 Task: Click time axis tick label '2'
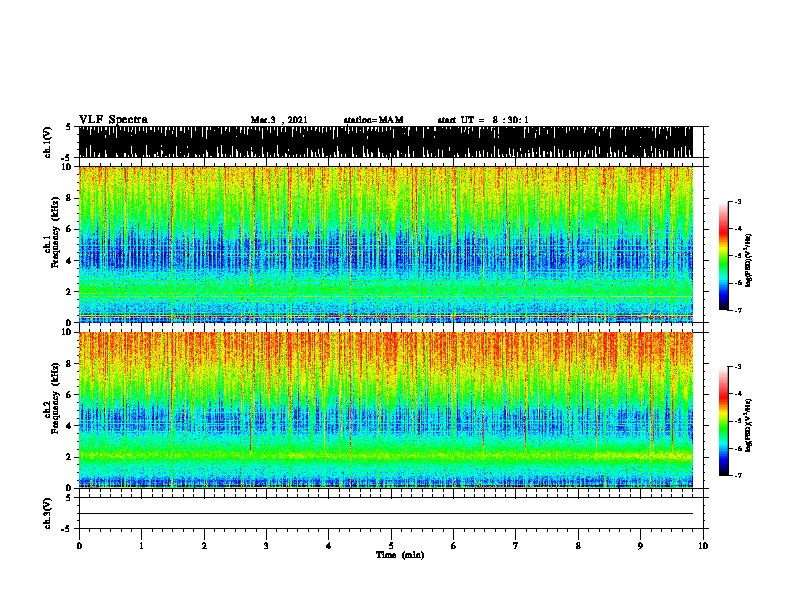(204, 546)
